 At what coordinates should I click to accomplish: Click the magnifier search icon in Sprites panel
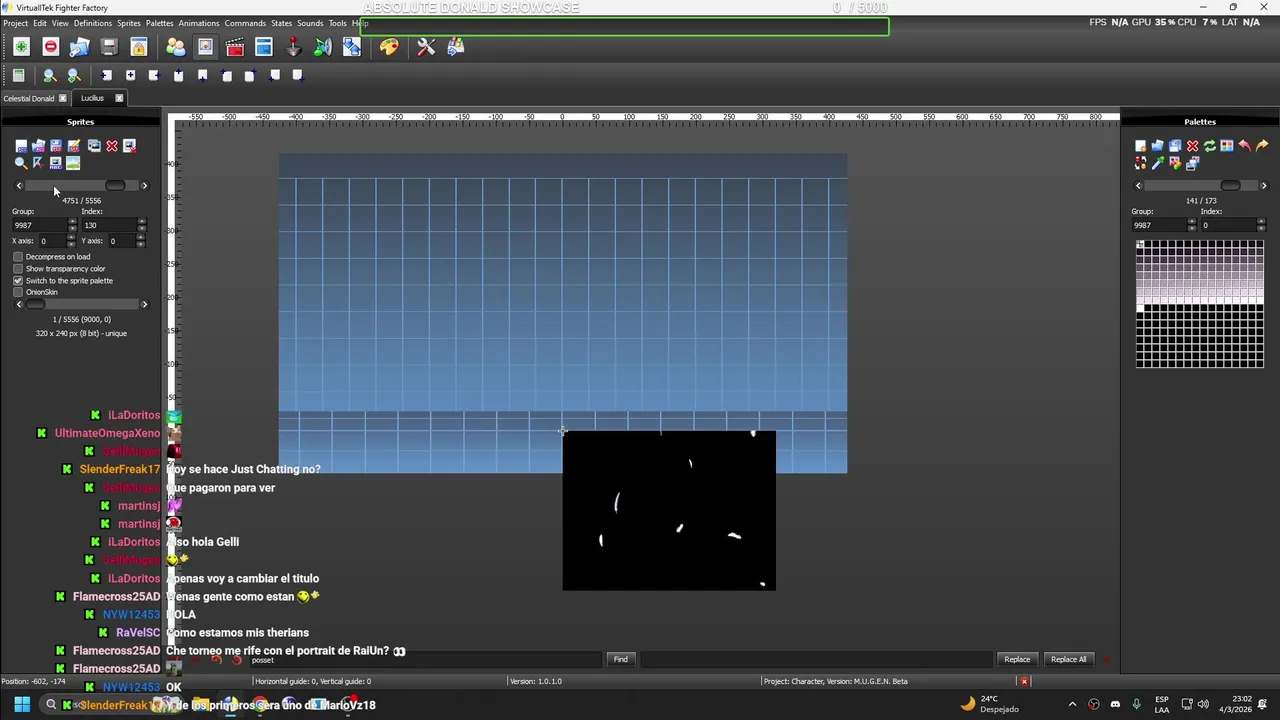point(21,163)
